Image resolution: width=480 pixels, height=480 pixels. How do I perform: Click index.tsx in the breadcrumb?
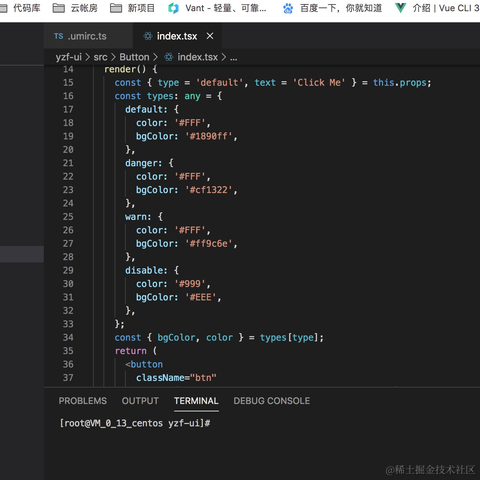point(197,57)
